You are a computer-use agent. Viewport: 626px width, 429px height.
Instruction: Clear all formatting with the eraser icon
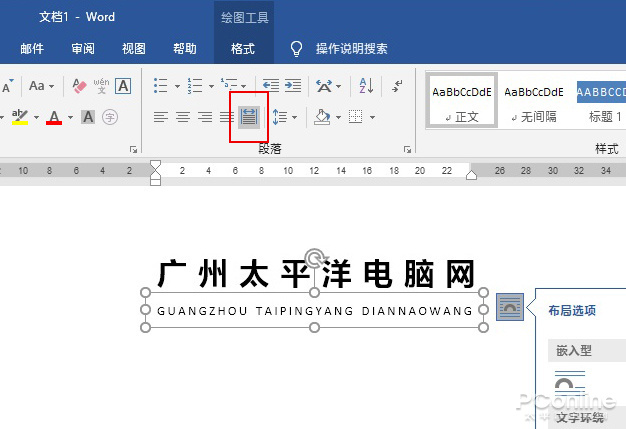(79, 86)
